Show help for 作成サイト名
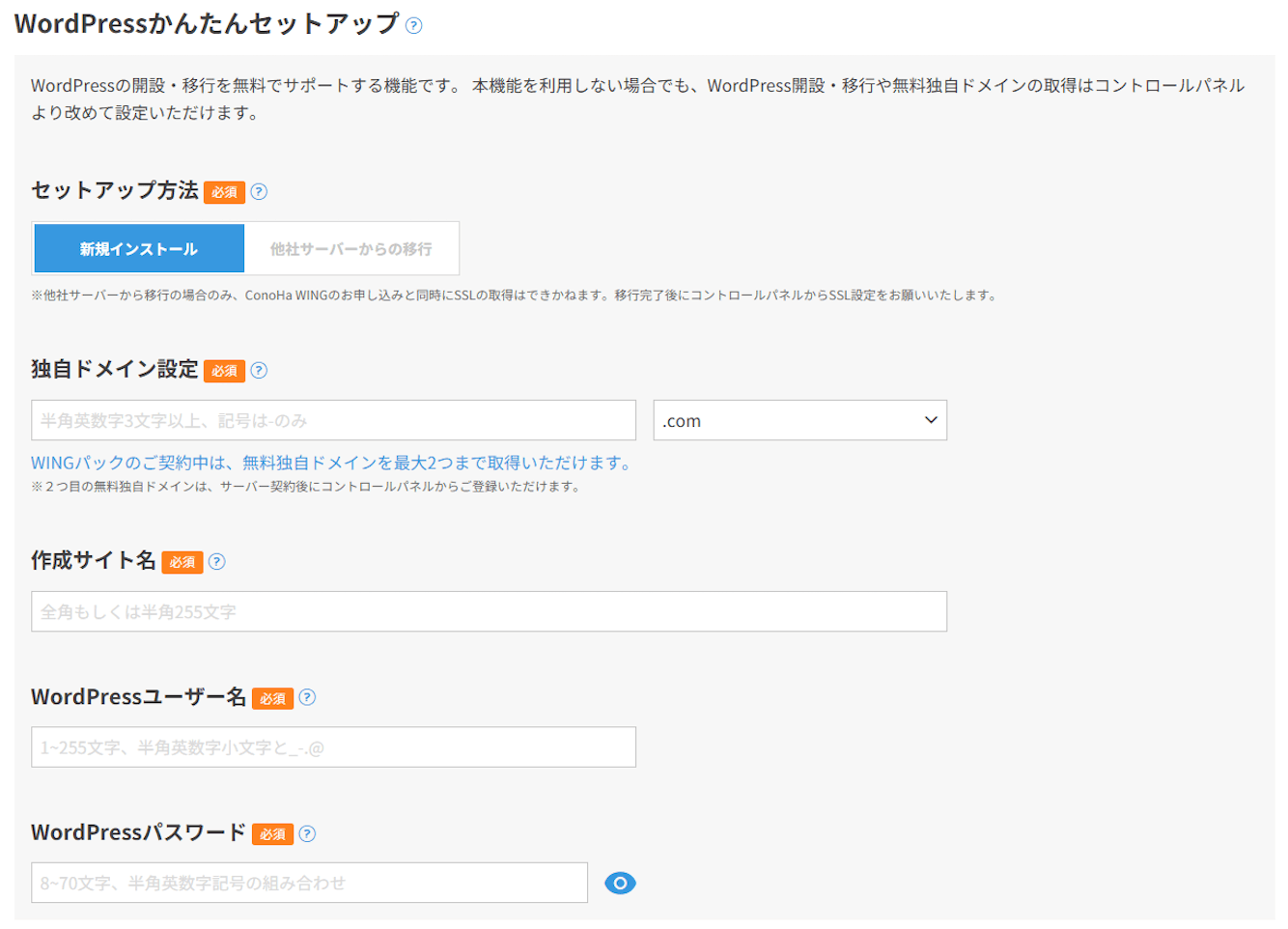The image size is (1288, 929). (x=217, y=562)
